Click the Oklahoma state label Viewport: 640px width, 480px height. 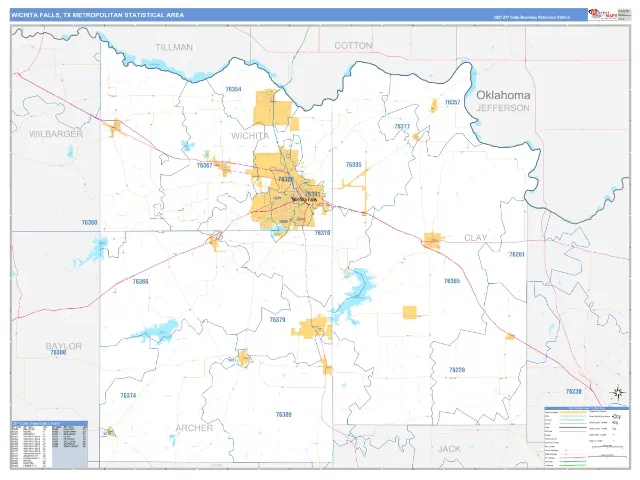tap(503, 95)
